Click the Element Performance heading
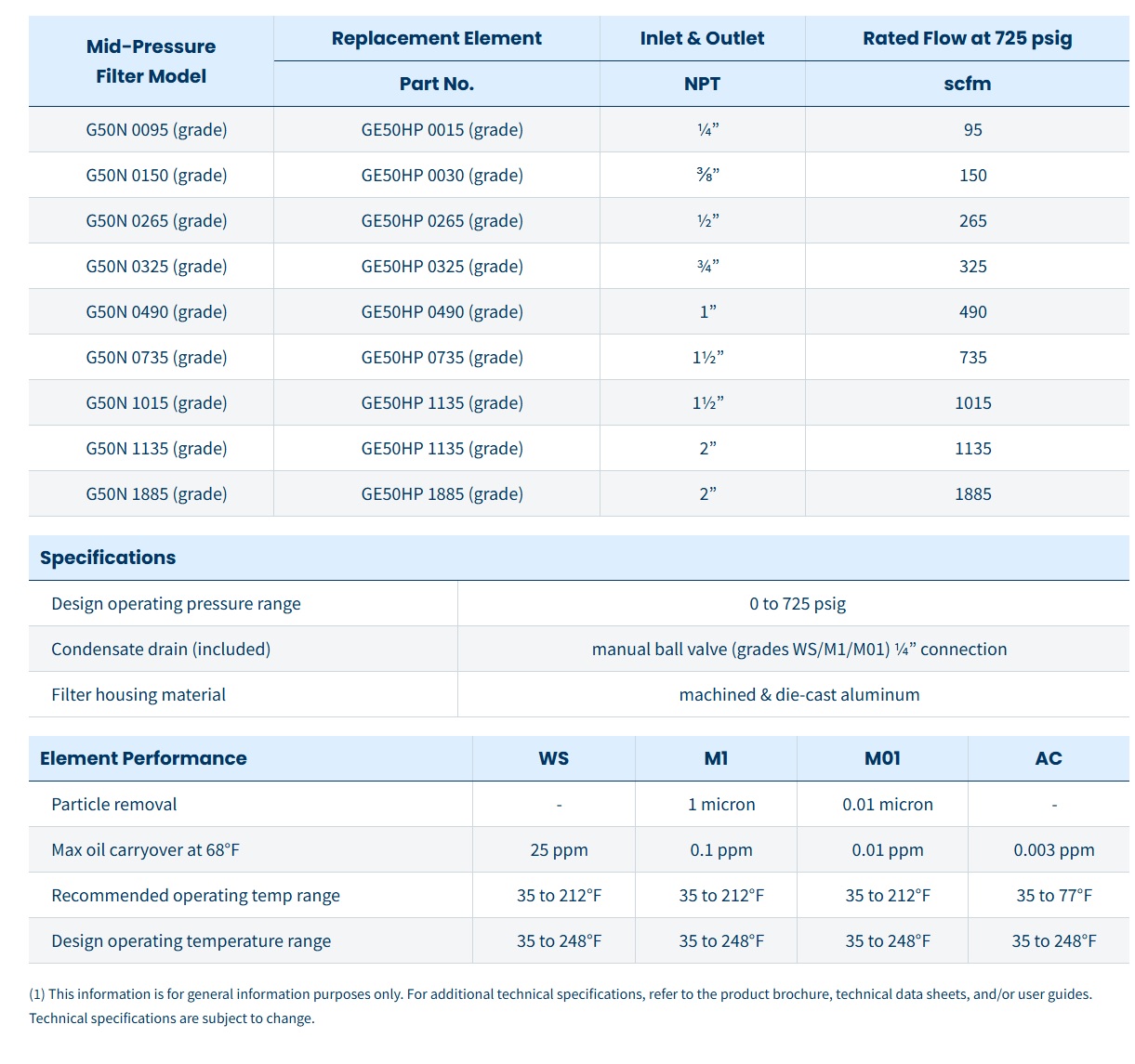Viewport: 1135px width, 1064px height. point(143,758)
